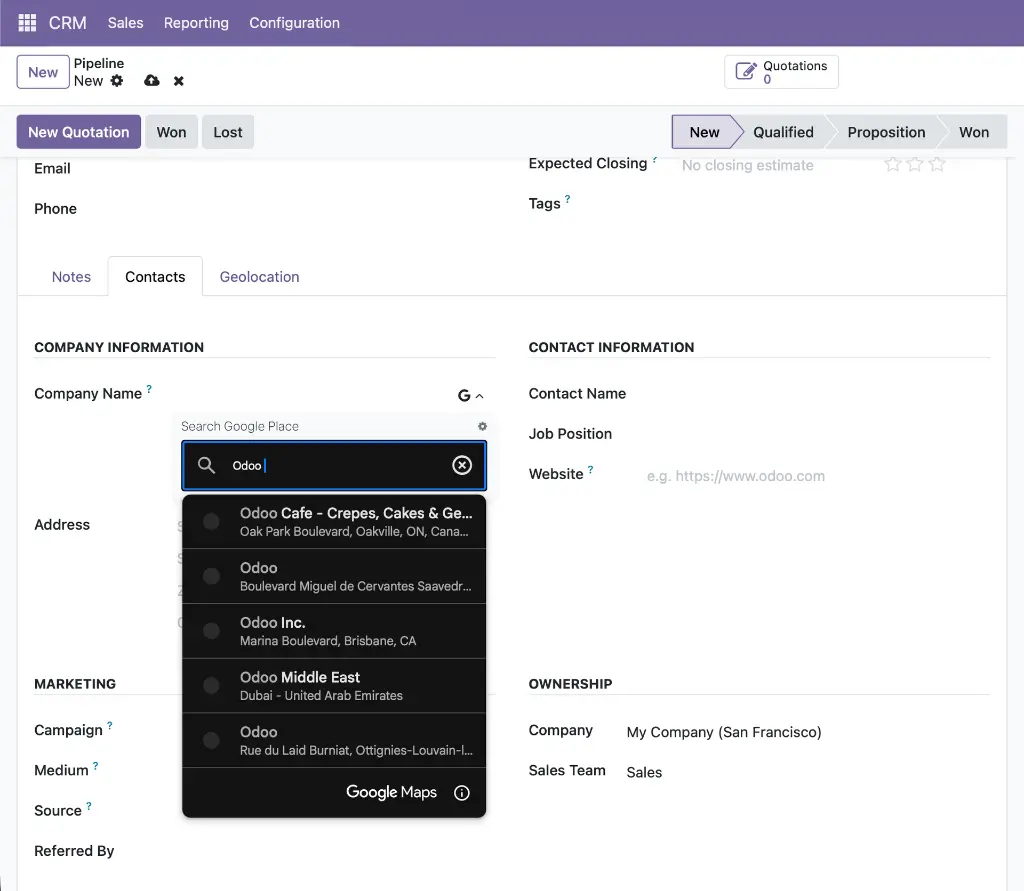Click the Sales team value
1024x891 pixels.
644,773
